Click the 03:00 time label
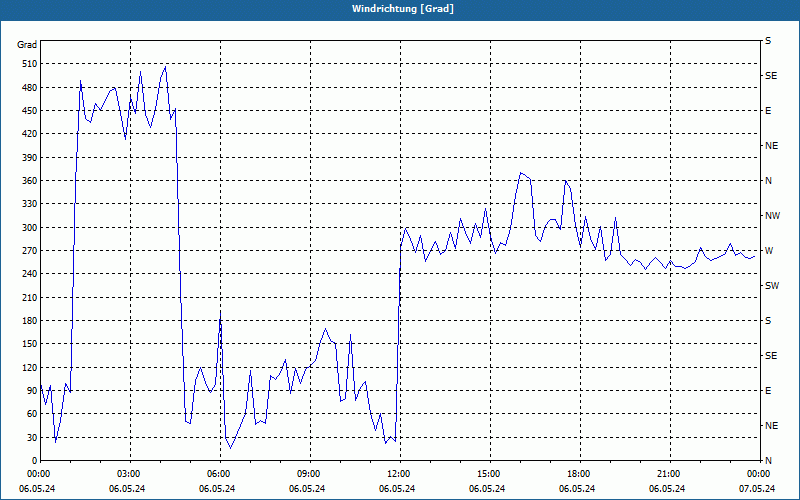The height and width of the screenshot is (500, 800). (x=127, y=474)
